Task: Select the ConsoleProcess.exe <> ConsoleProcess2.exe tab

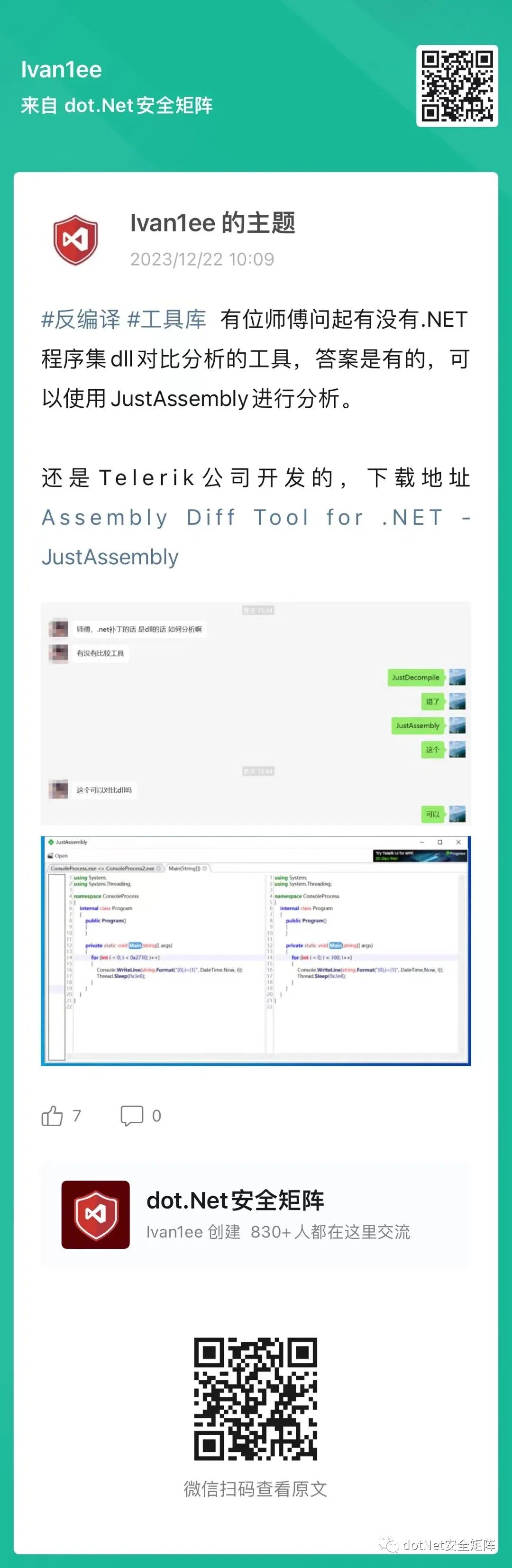Action: pyautogui.click(x=105, y=868)
